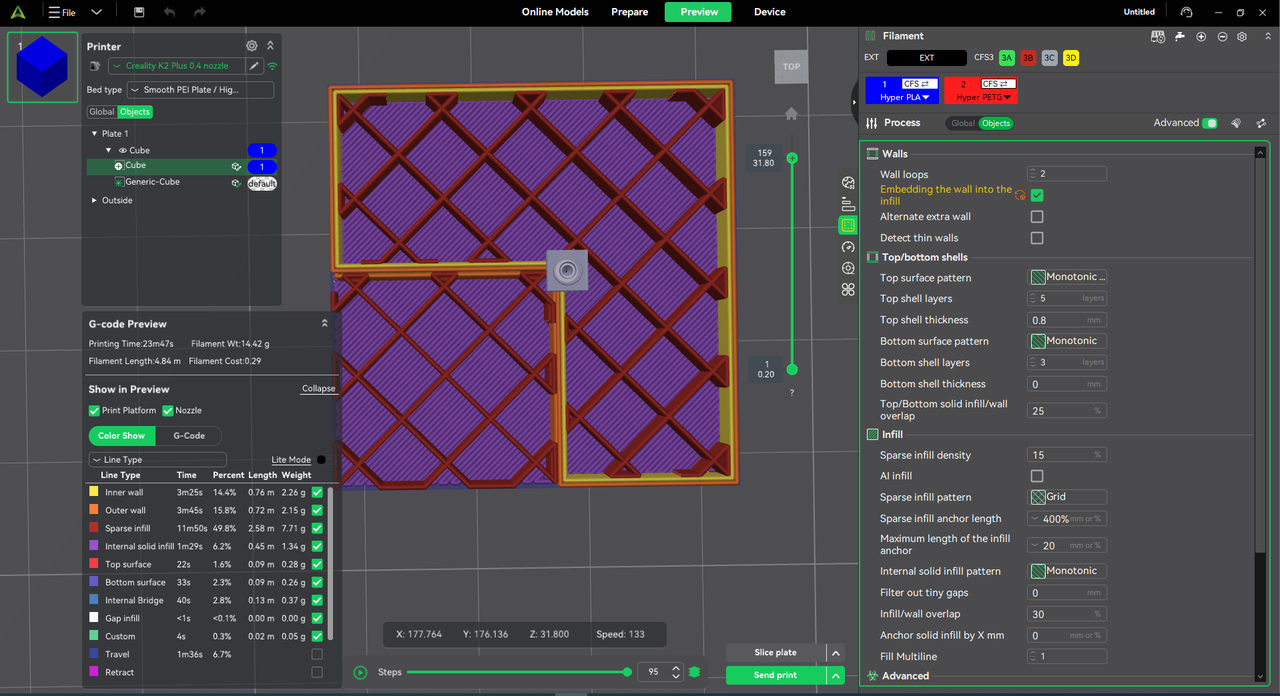Toggle the Advanced process switch

click(x=1210, y=123)
